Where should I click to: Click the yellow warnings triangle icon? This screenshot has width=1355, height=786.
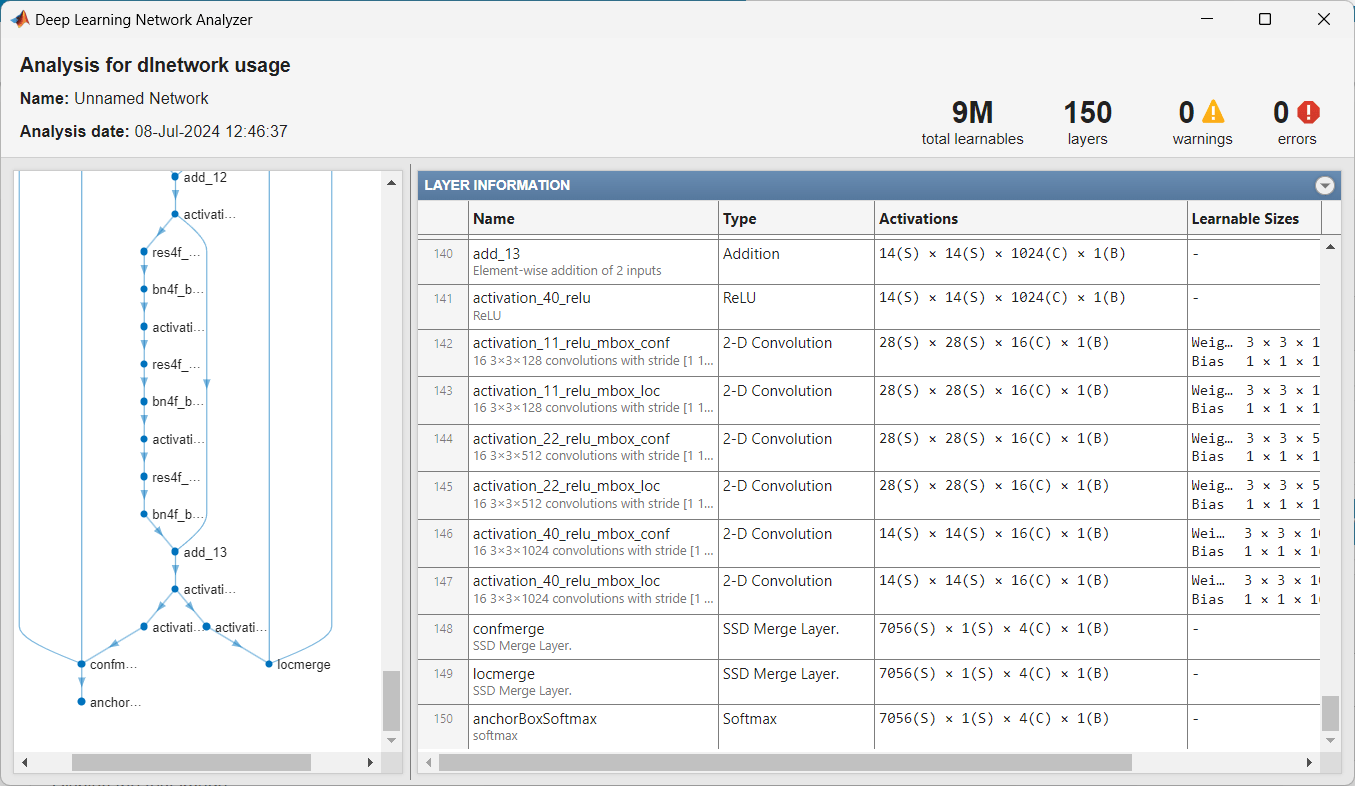tap(1213, 112)
